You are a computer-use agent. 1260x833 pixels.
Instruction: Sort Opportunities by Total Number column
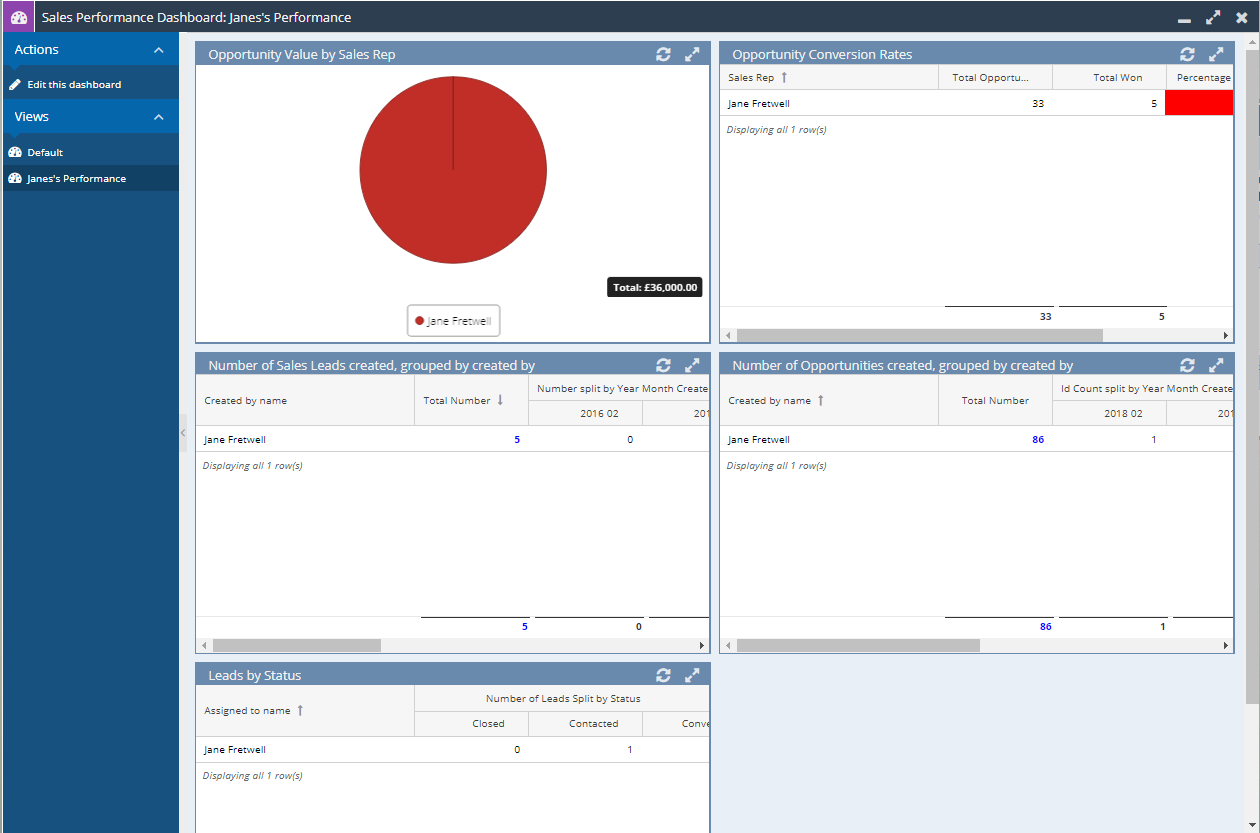point(995,400)
